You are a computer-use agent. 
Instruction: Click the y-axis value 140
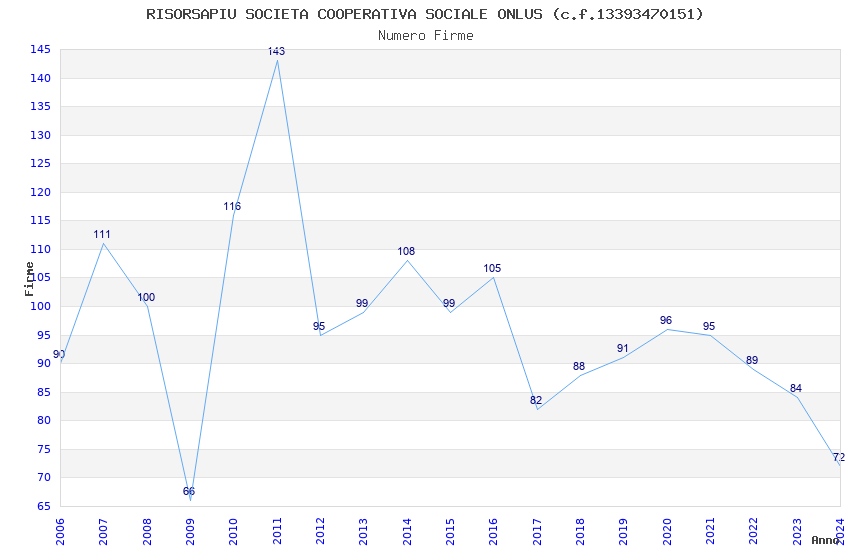click(41, 79)
